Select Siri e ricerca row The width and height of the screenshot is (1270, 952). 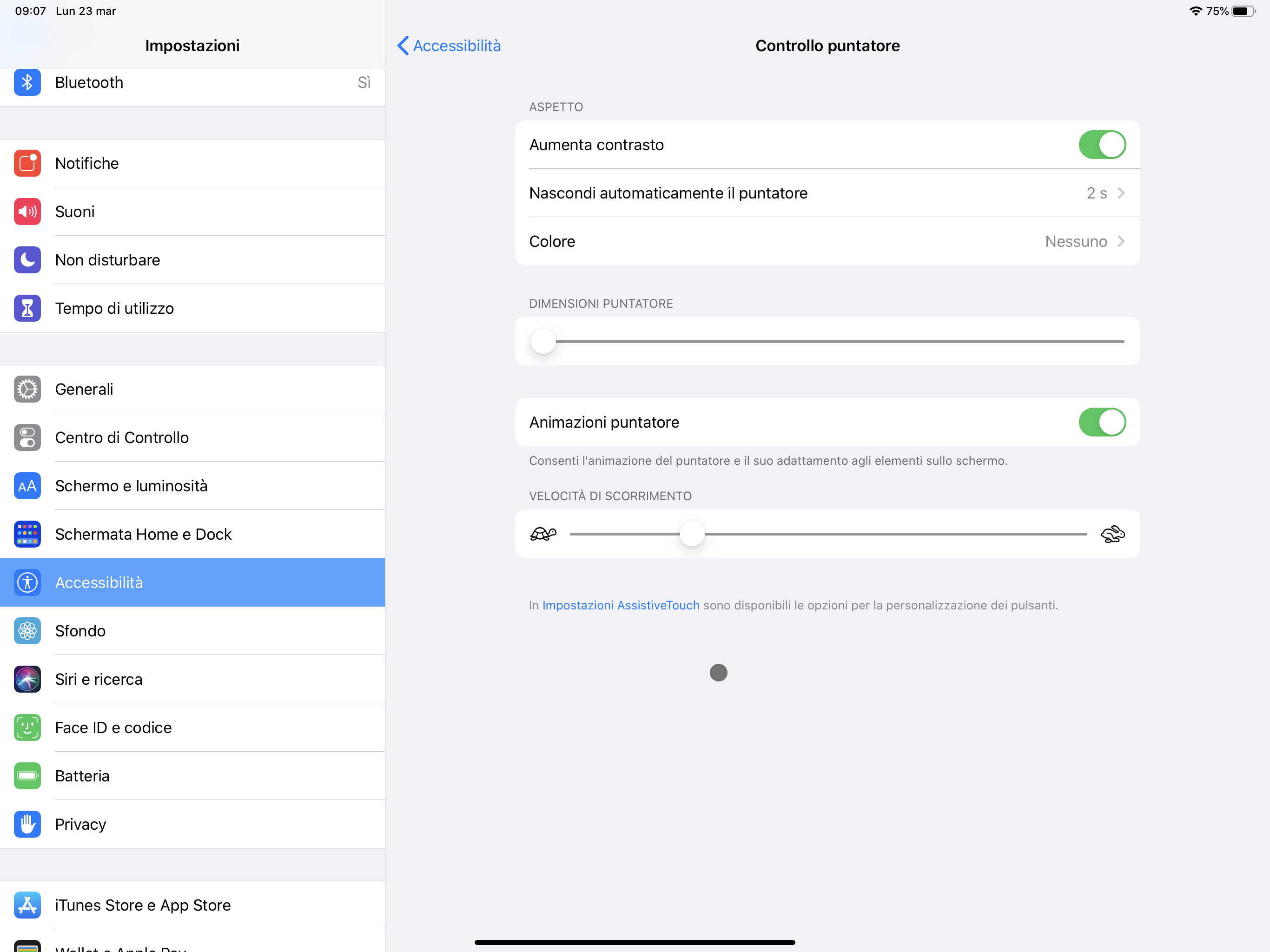(x=192, y=679)
